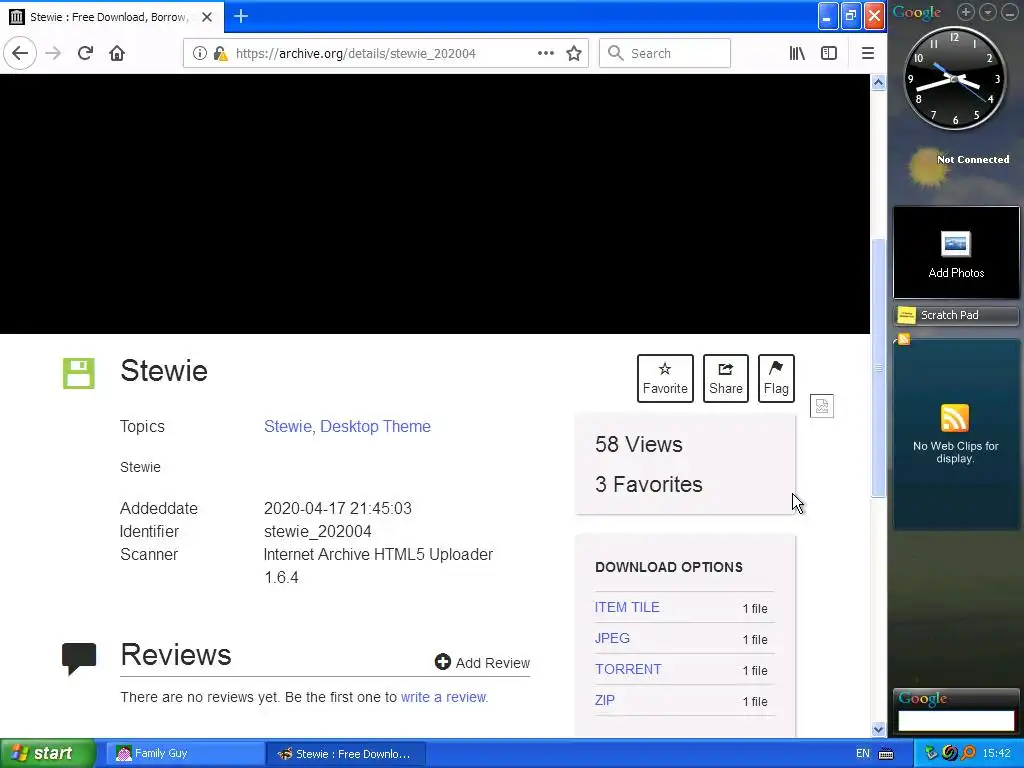
Task: Favorite this Stewie item
Action: [665, 378]
